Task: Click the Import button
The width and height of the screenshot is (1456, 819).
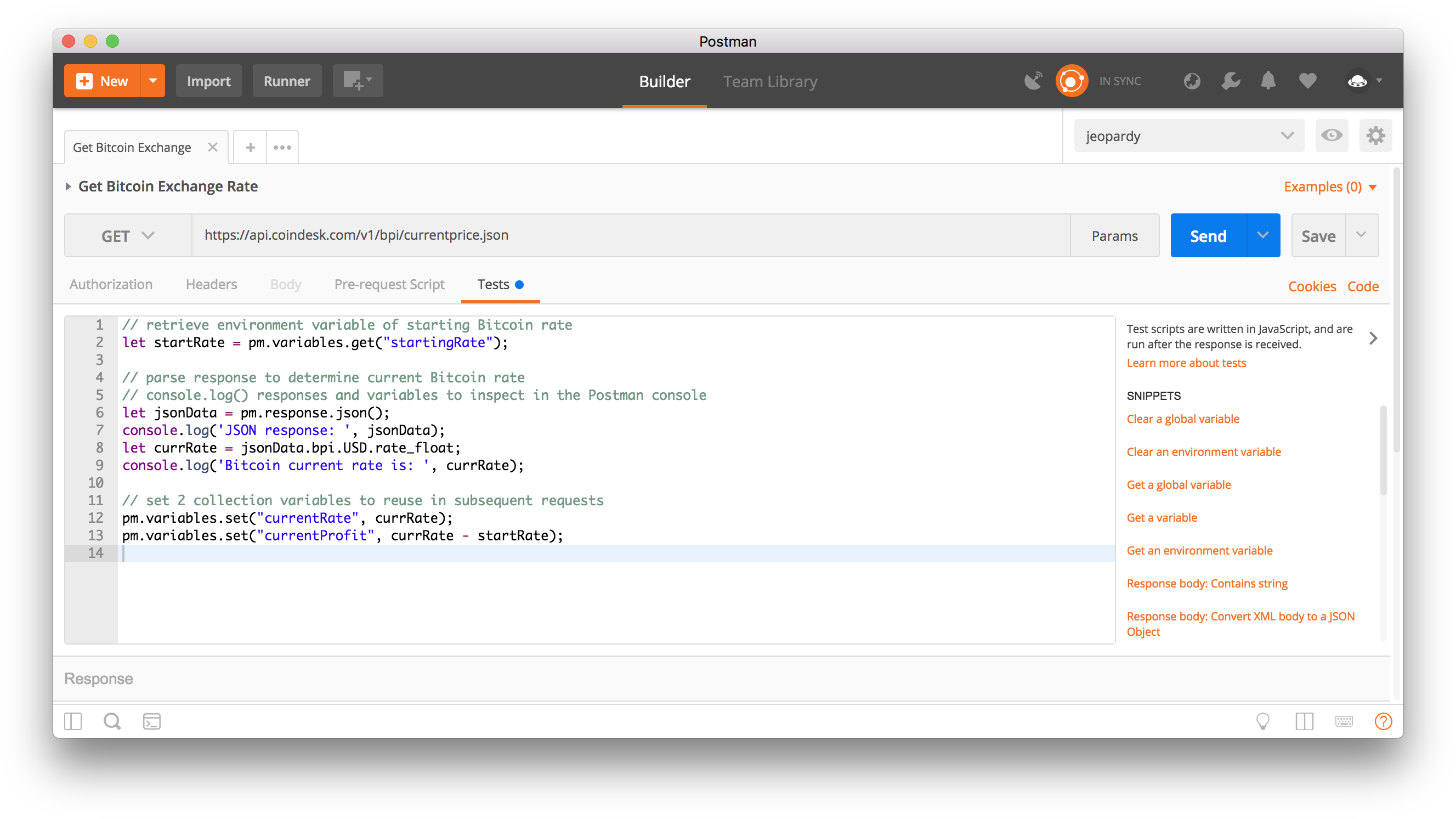Action: (x=208, y=81)
